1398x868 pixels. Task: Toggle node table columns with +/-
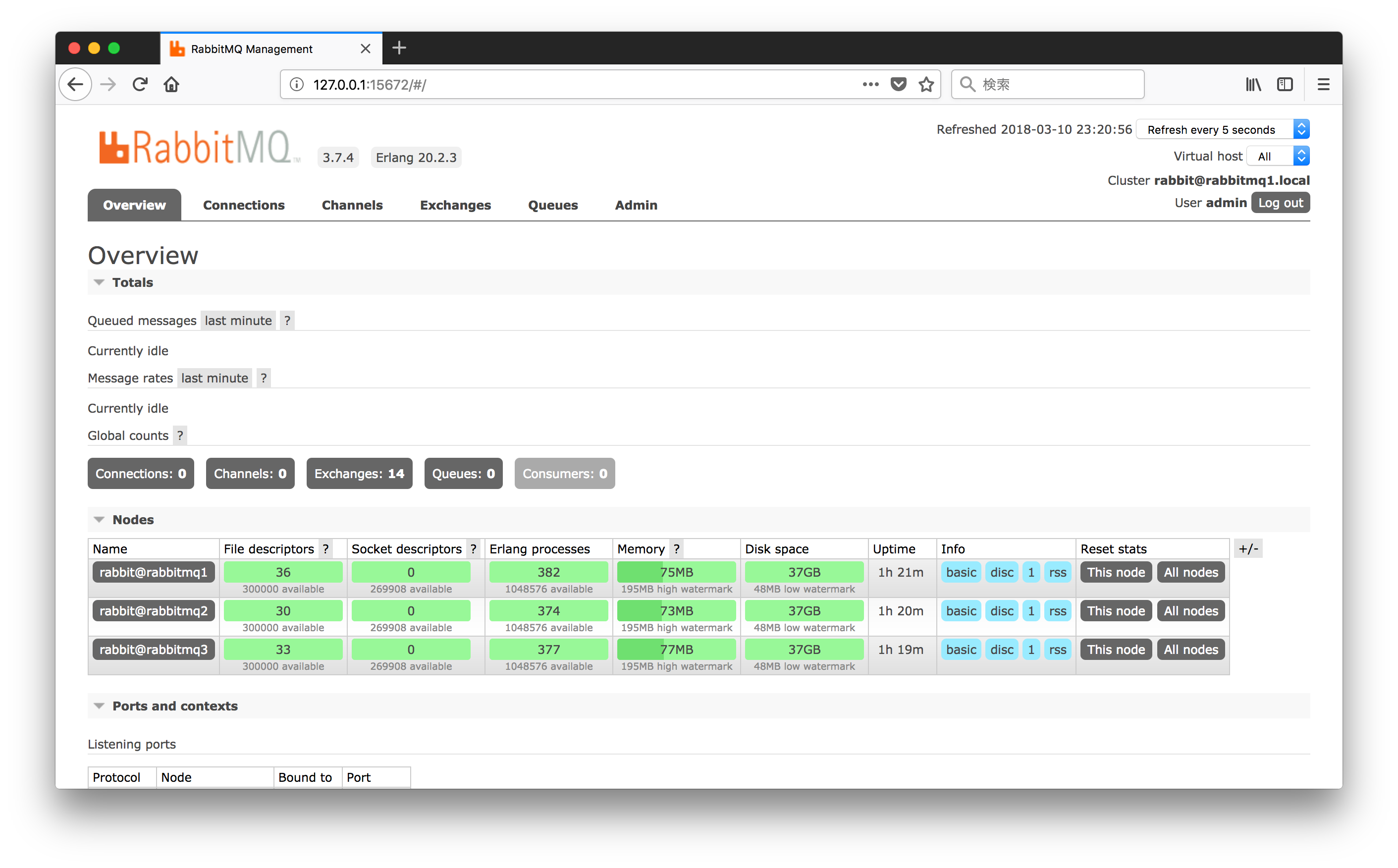[x=1248, y=549]
